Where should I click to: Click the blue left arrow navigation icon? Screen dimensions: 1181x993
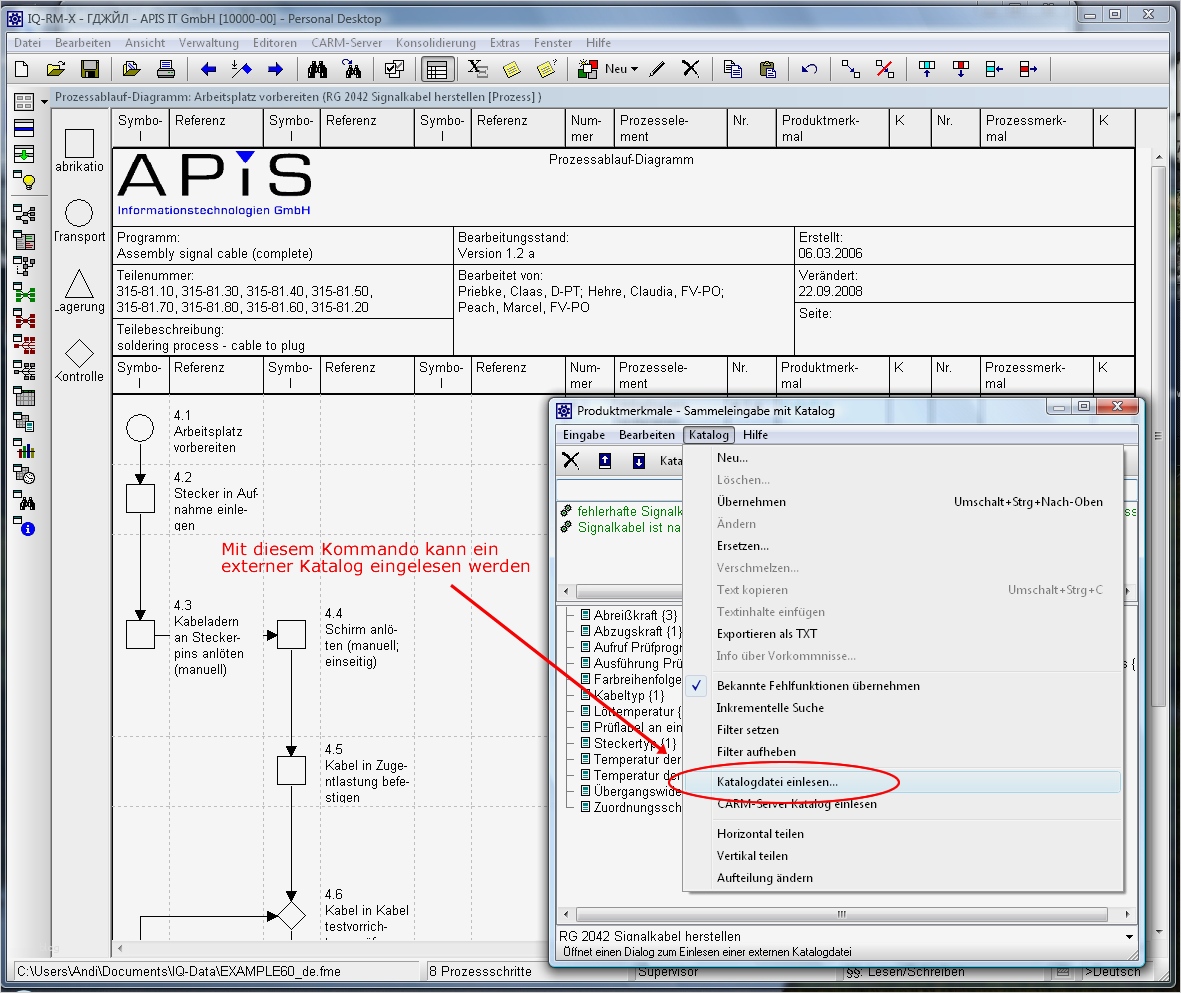pyautogui.click(x=208, y=69)
